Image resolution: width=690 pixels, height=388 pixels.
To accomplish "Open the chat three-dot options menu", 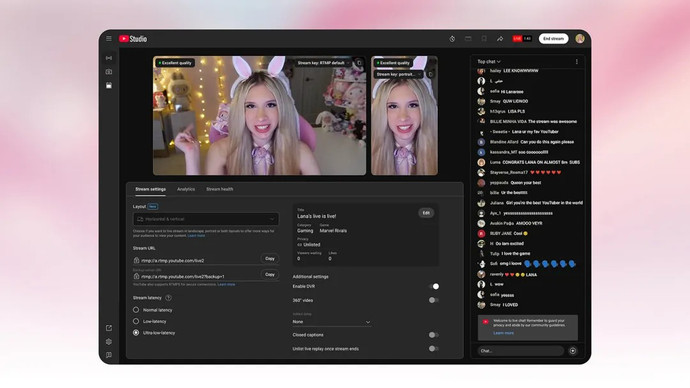I will [576, 62].
